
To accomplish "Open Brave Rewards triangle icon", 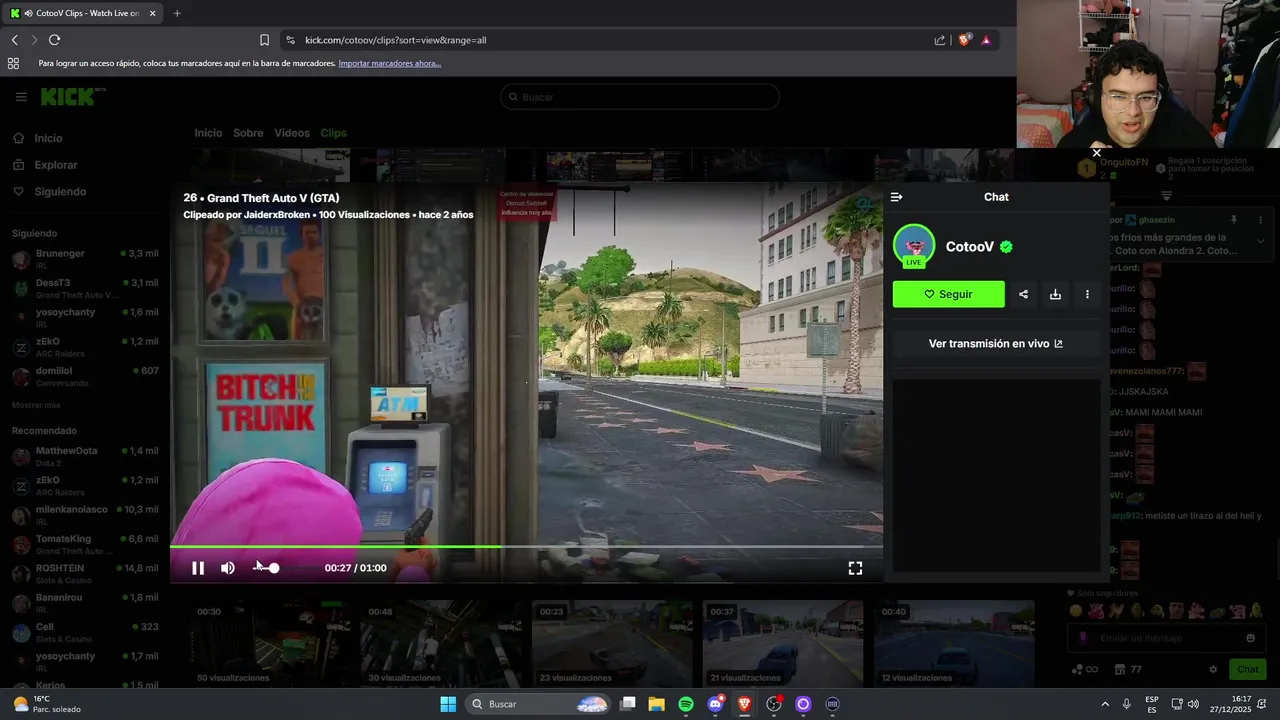I will pos(986,40).
